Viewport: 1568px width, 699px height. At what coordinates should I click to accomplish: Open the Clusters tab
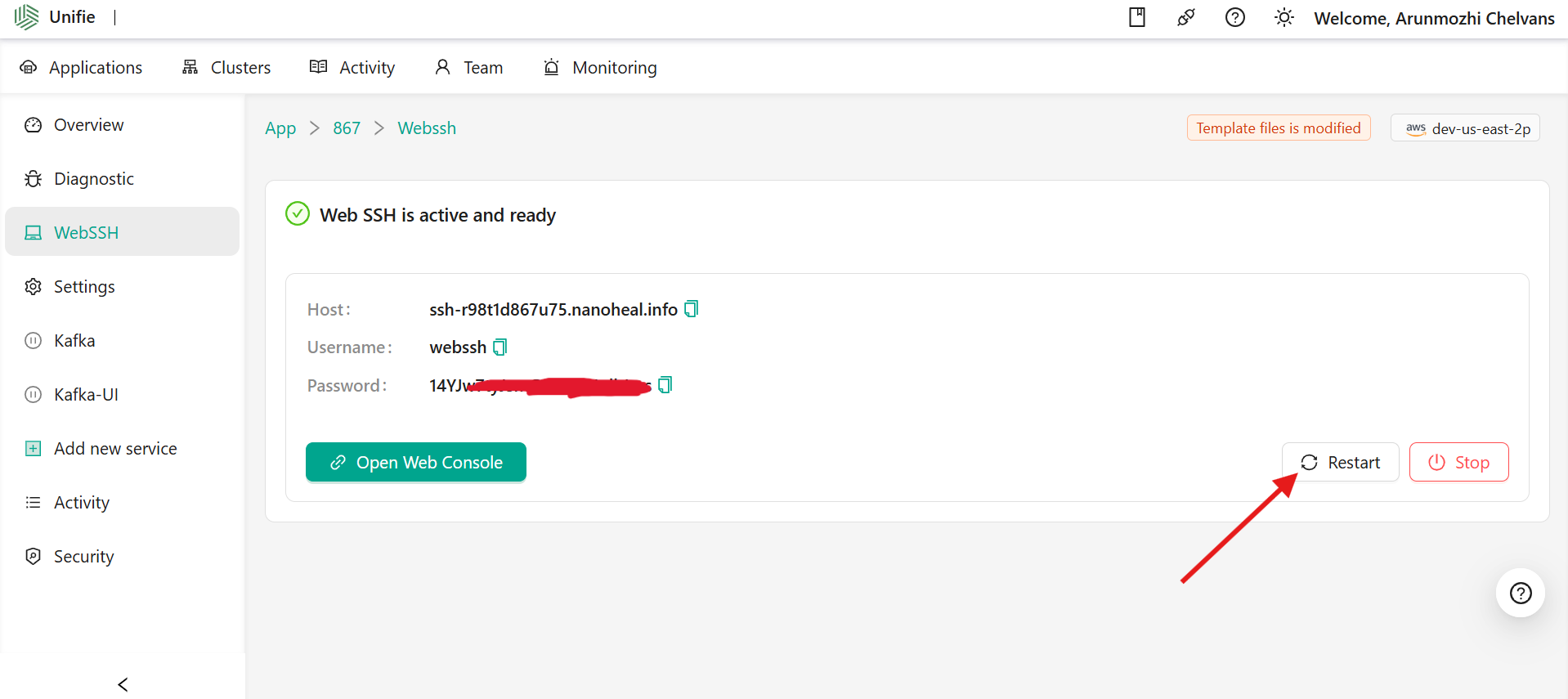226,67
